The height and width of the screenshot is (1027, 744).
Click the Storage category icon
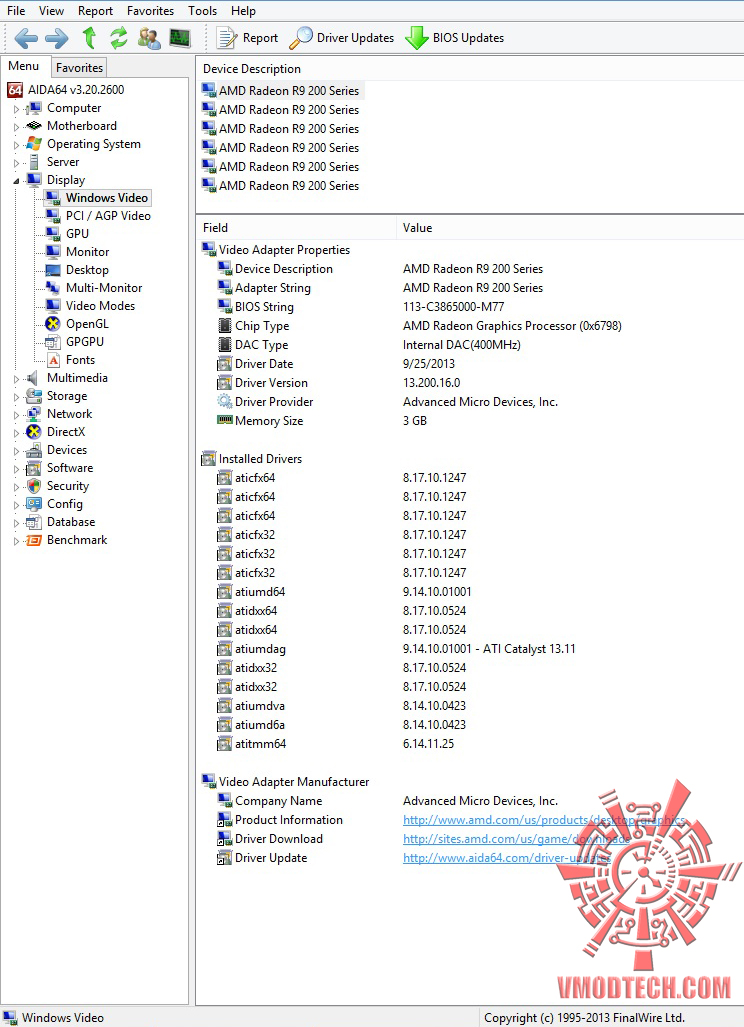pos(33,396)
